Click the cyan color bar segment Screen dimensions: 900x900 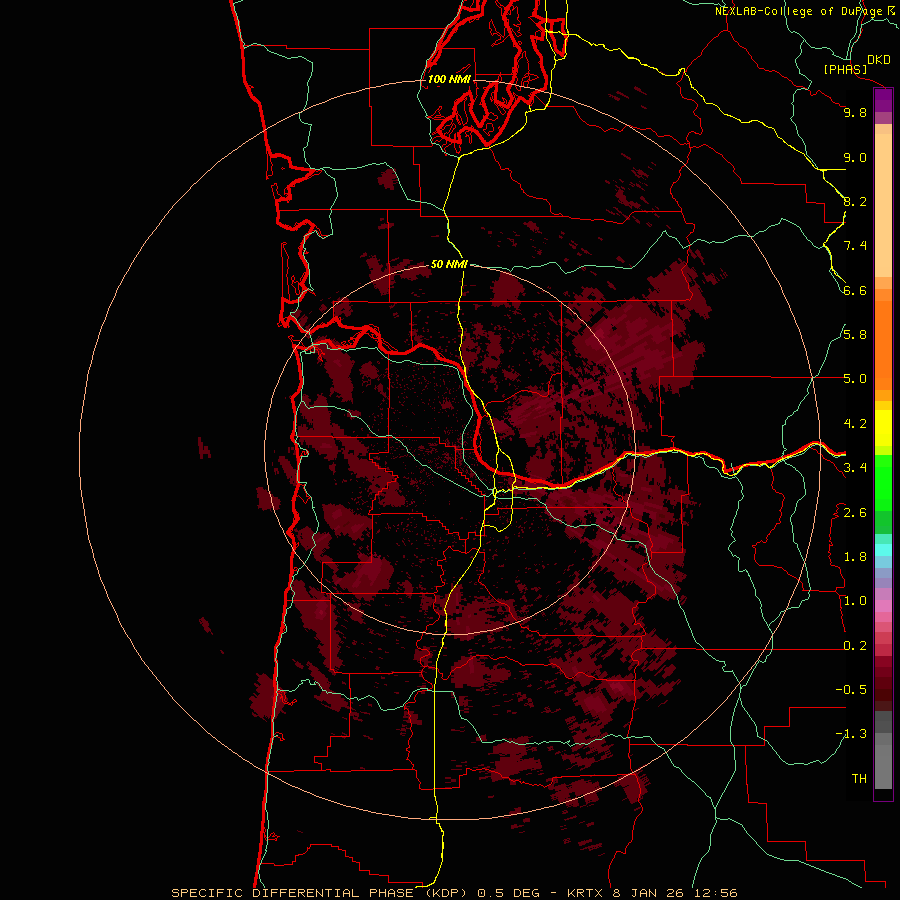point(883,550)
